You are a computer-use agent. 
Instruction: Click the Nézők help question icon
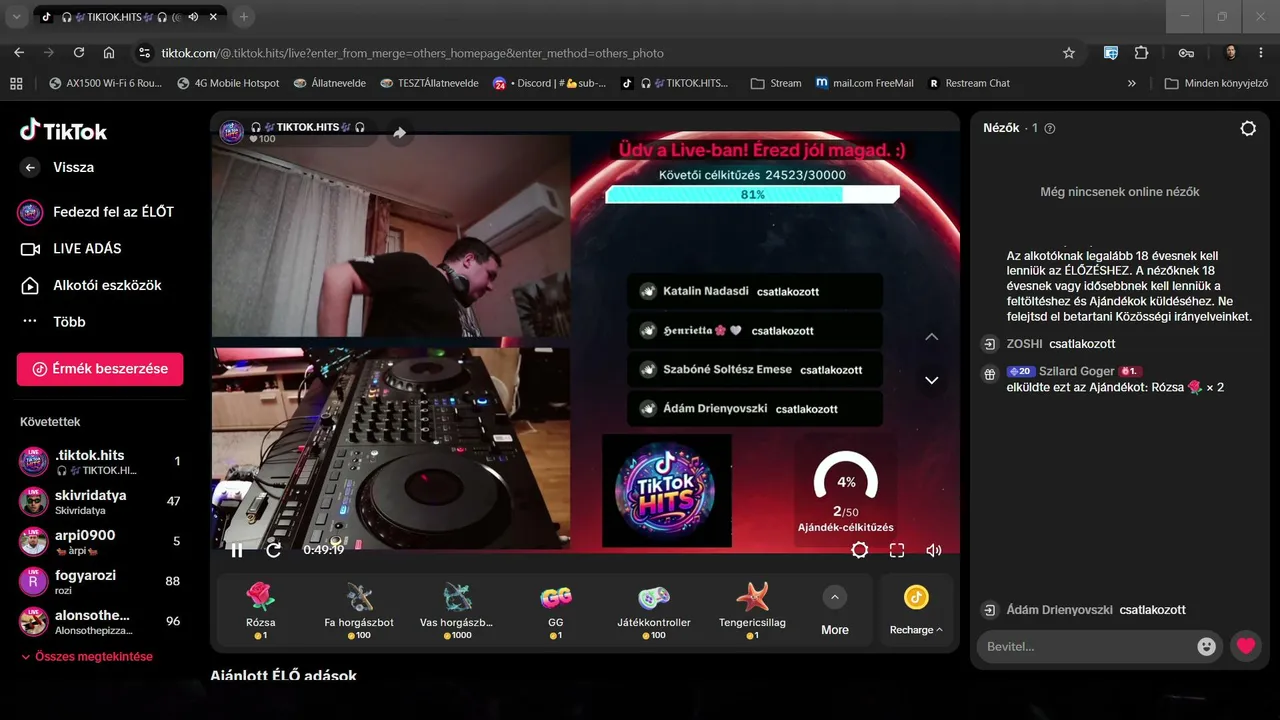1050,128
